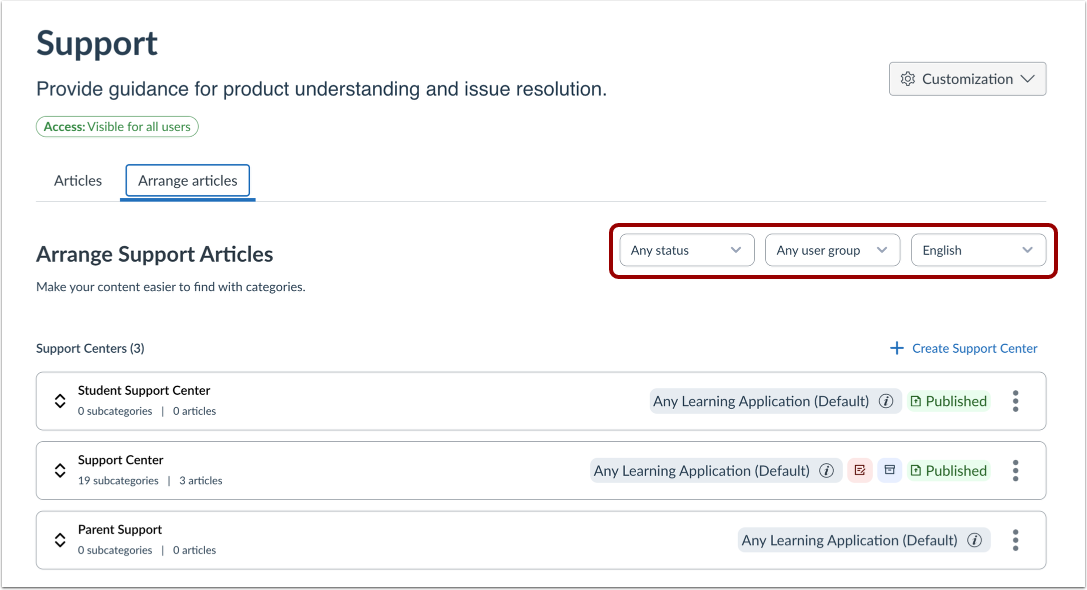1087x590 pixels.
Task: Open the Any user group dropdown
Action: pyautogui.click(x=832, y=250)
